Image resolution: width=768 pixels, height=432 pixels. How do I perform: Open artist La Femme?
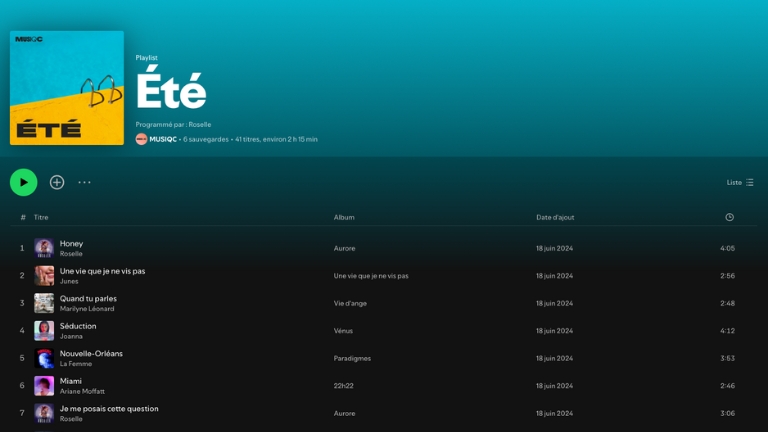coord(76,363)
